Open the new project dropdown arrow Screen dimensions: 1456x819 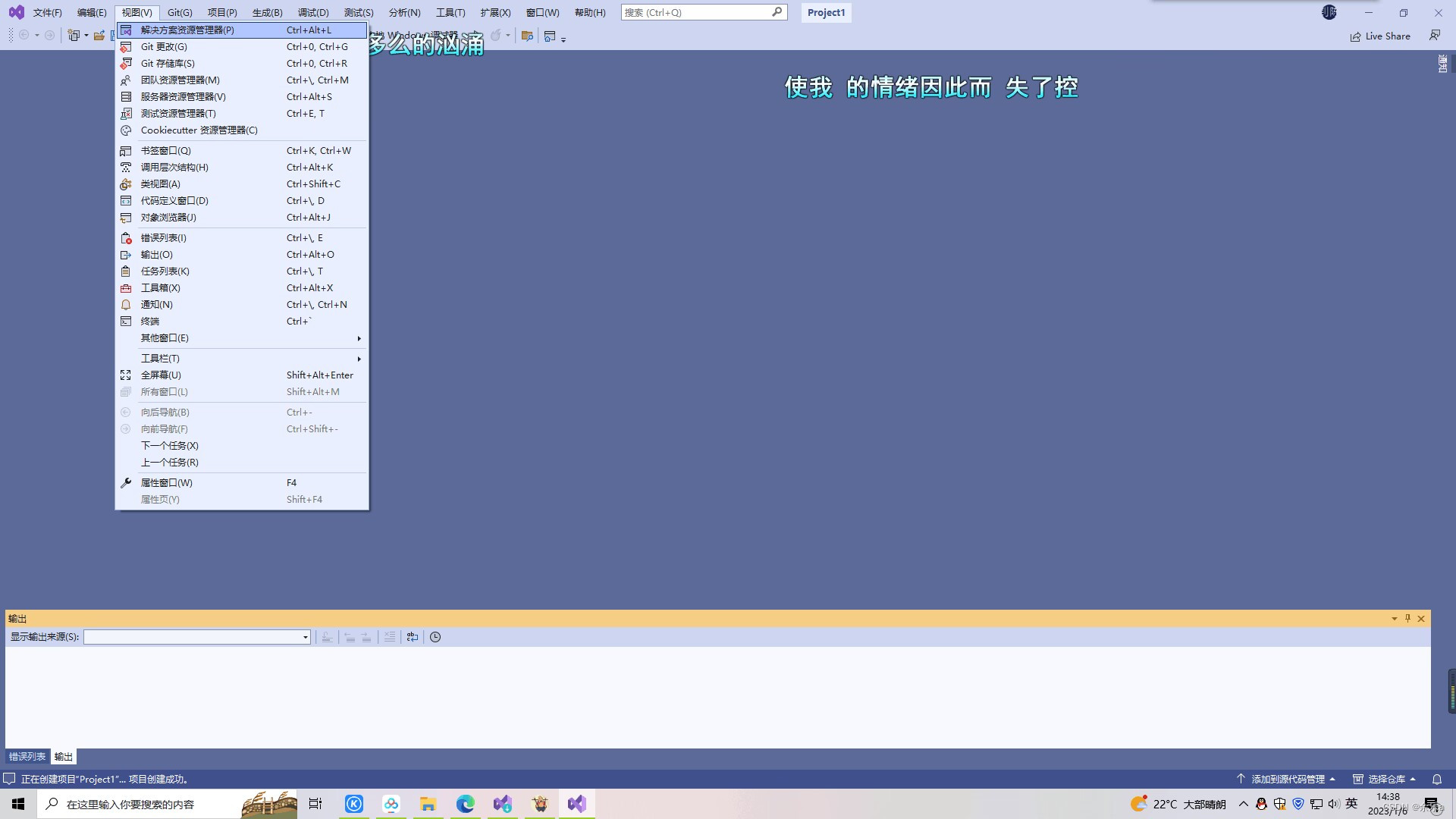point(86,36)
